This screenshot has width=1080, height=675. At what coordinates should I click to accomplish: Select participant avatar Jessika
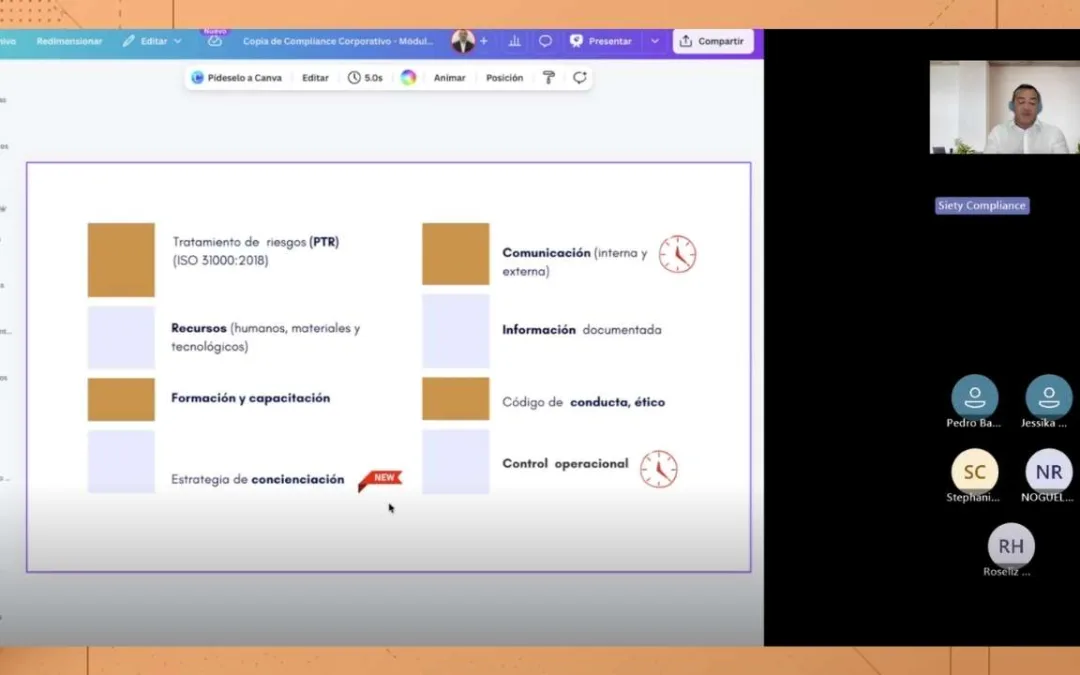(x=1048, y=397)
